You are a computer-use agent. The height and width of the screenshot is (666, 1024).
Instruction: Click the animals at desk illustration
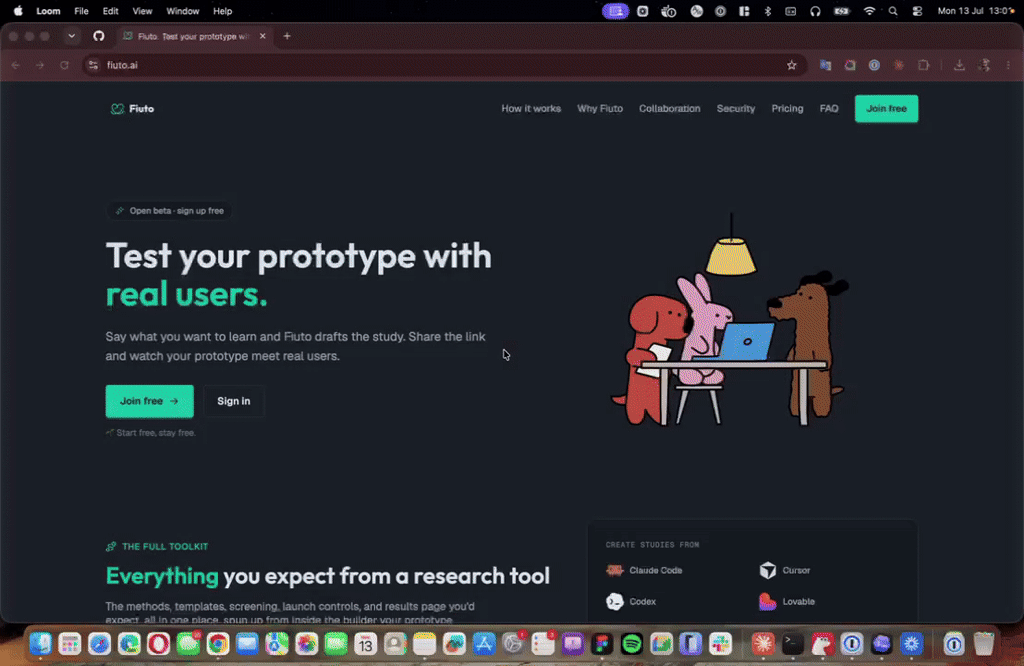pos(729,320)
